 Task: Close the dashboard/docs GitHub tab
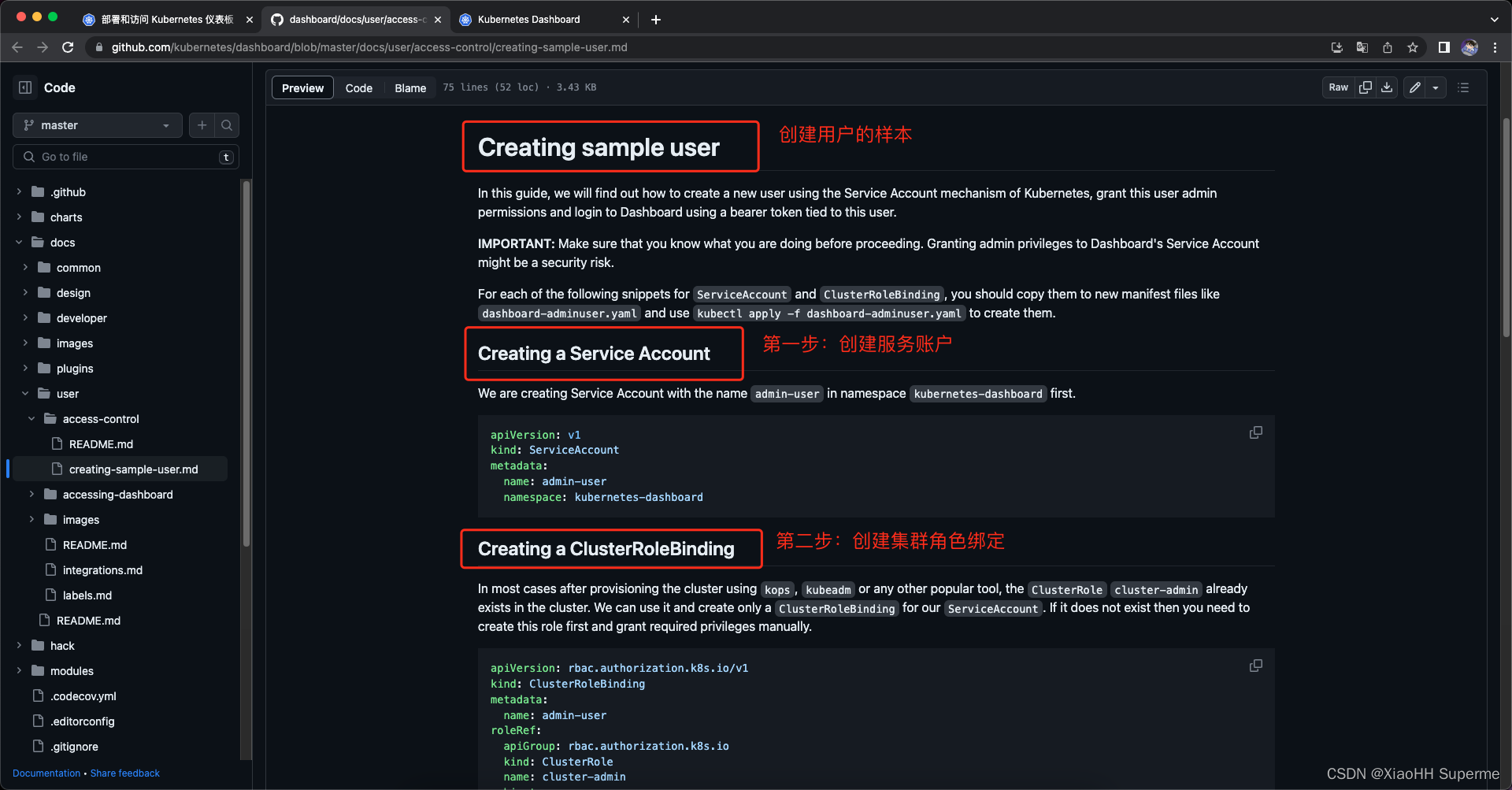click(x=438, y=20)
